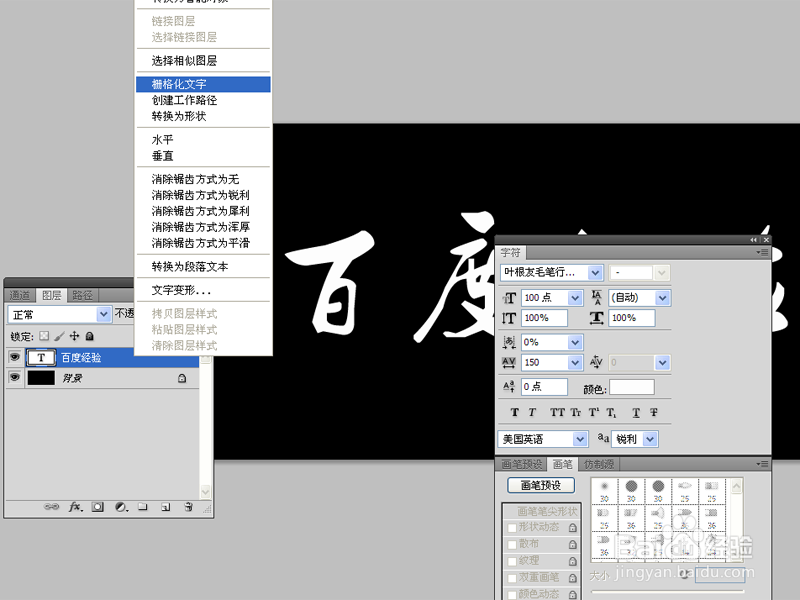Open the leading dropdown (自动)
Screen dimensions: 800x600
[x=662, y=298]
